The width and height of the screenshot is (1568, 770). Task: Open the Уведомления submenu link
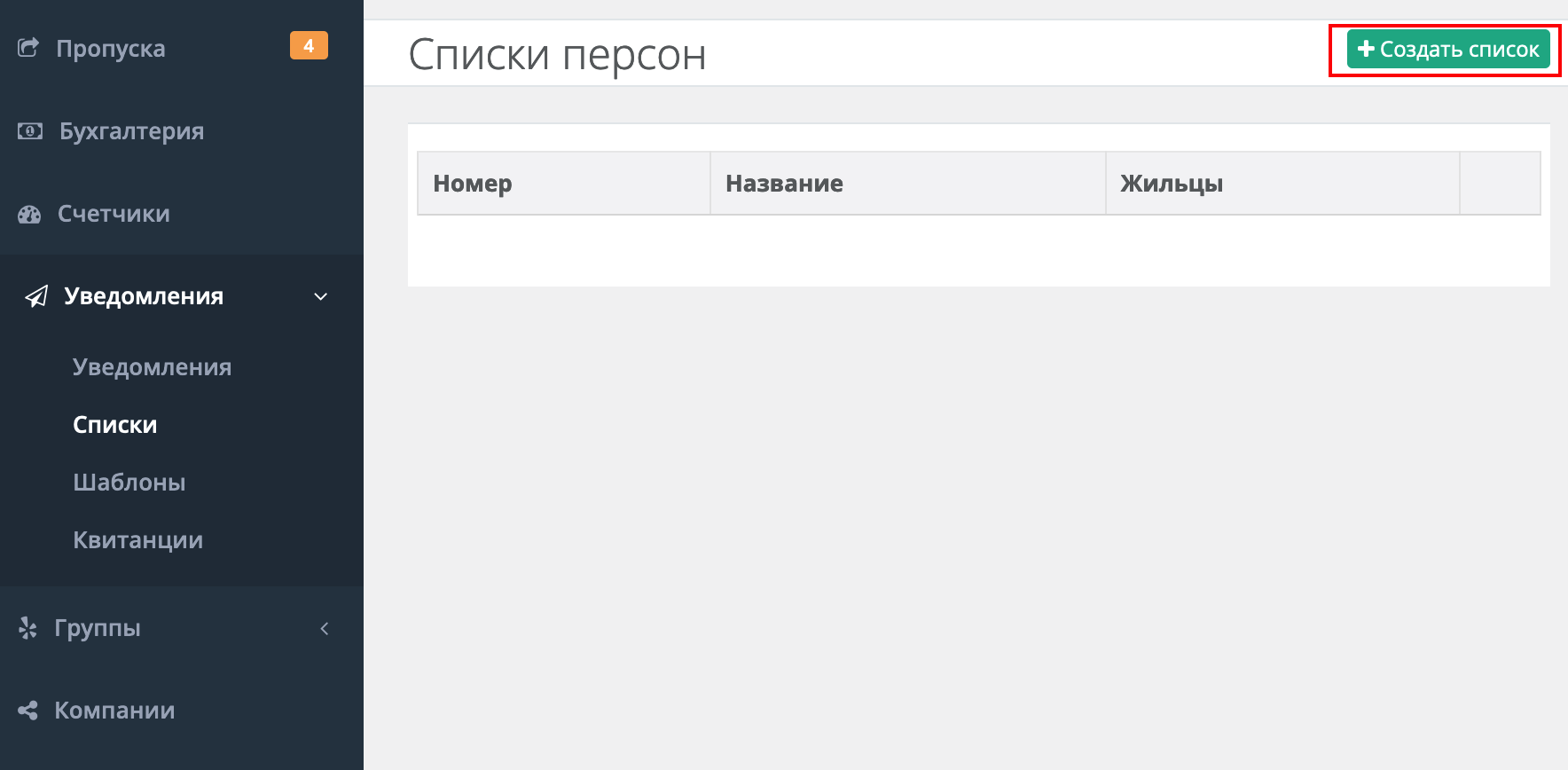[152, 367]
